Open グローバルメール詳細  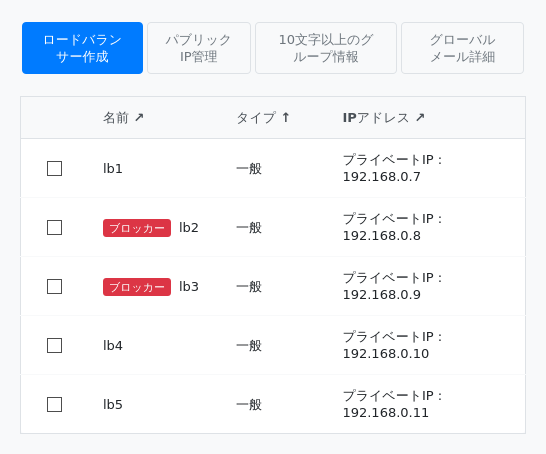(x=462, y=48)
